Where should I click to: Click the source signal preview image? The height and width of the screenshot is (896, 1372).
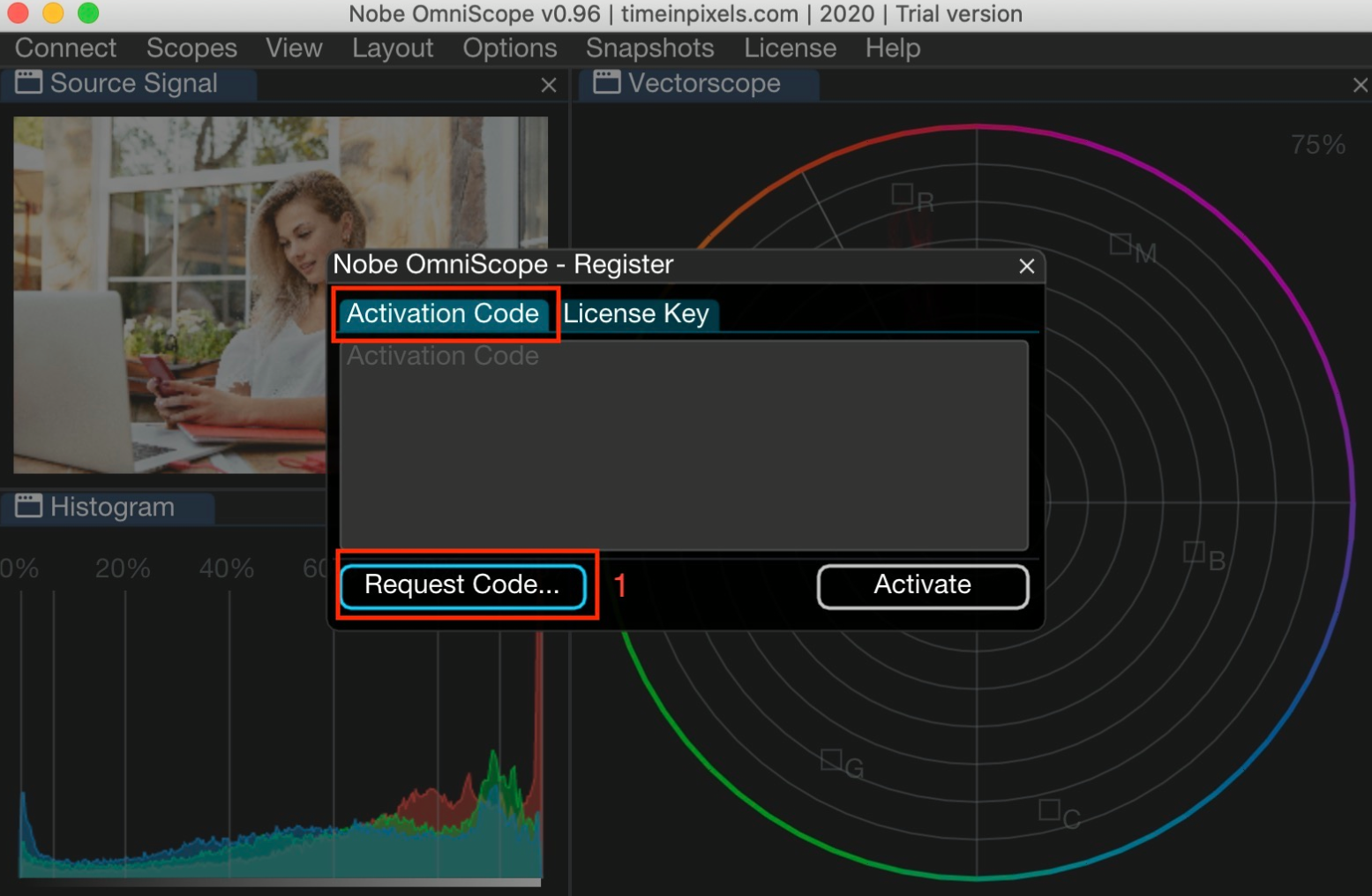click(x=281, y=295)
